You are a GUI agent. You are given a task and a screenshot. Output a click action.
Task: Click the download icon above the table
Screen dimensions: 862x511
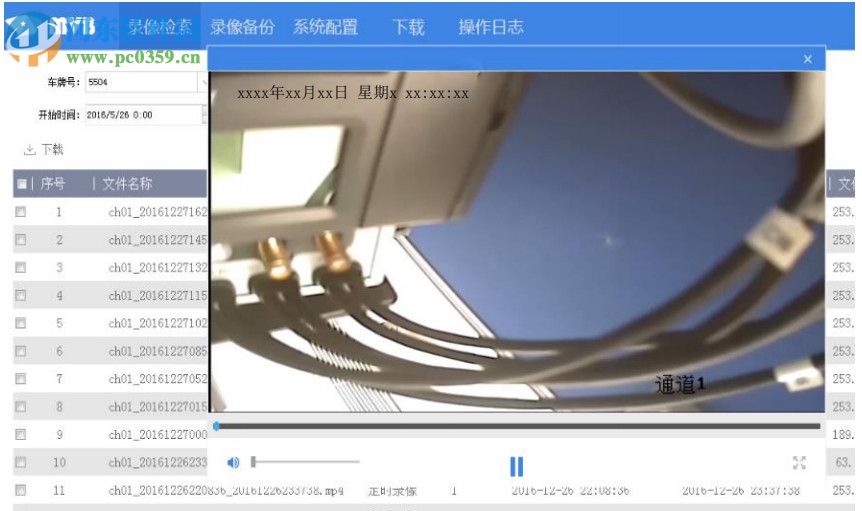pos(30,149)
